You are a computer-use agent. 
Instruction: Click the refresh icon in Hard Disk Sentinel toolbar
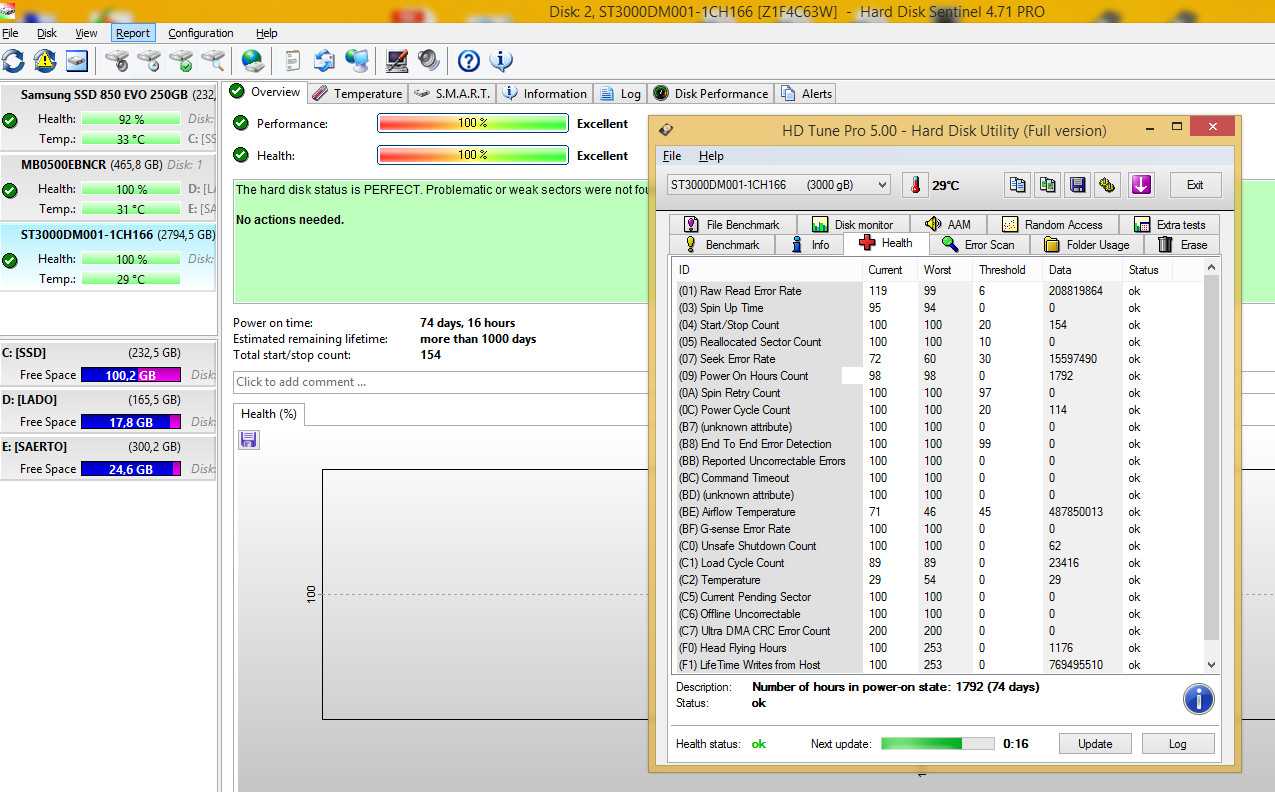click(x=13, y=61)
